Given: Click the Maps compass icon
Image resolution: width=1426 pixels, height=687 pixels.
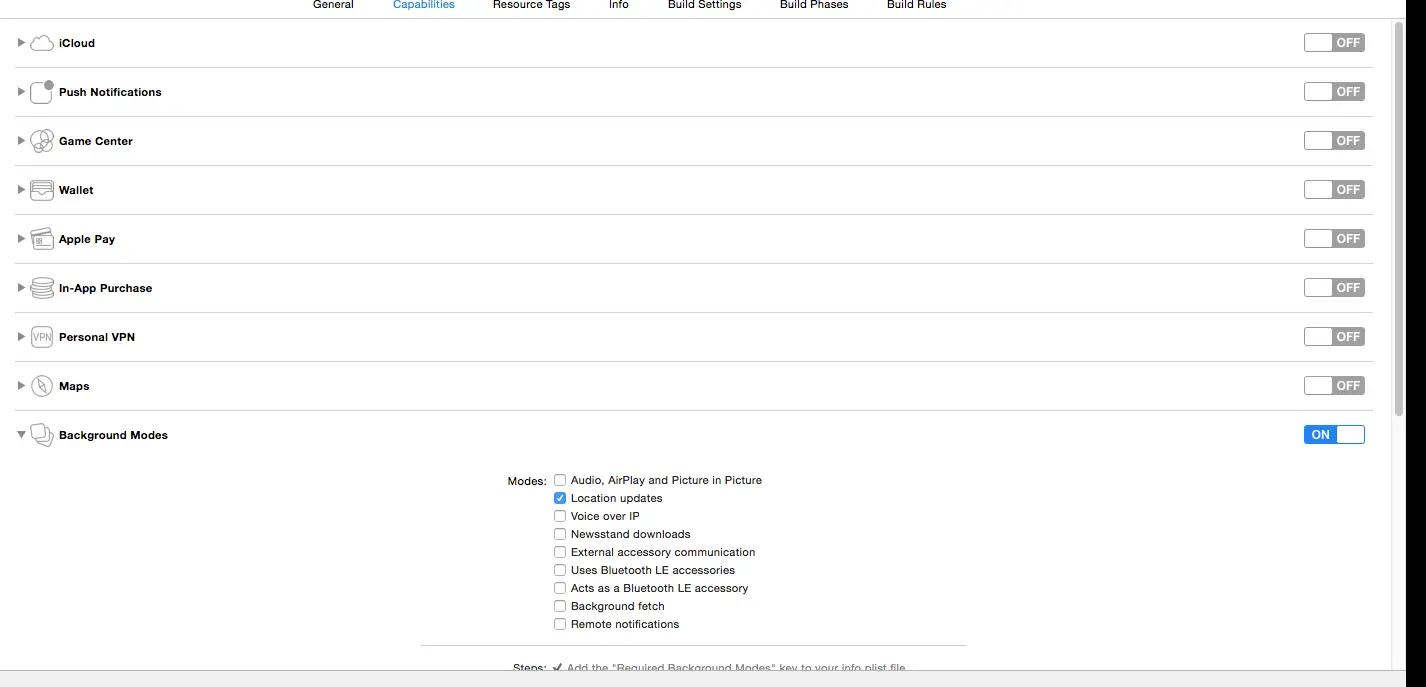Looking at the screenshot, I should pos(42,386).
